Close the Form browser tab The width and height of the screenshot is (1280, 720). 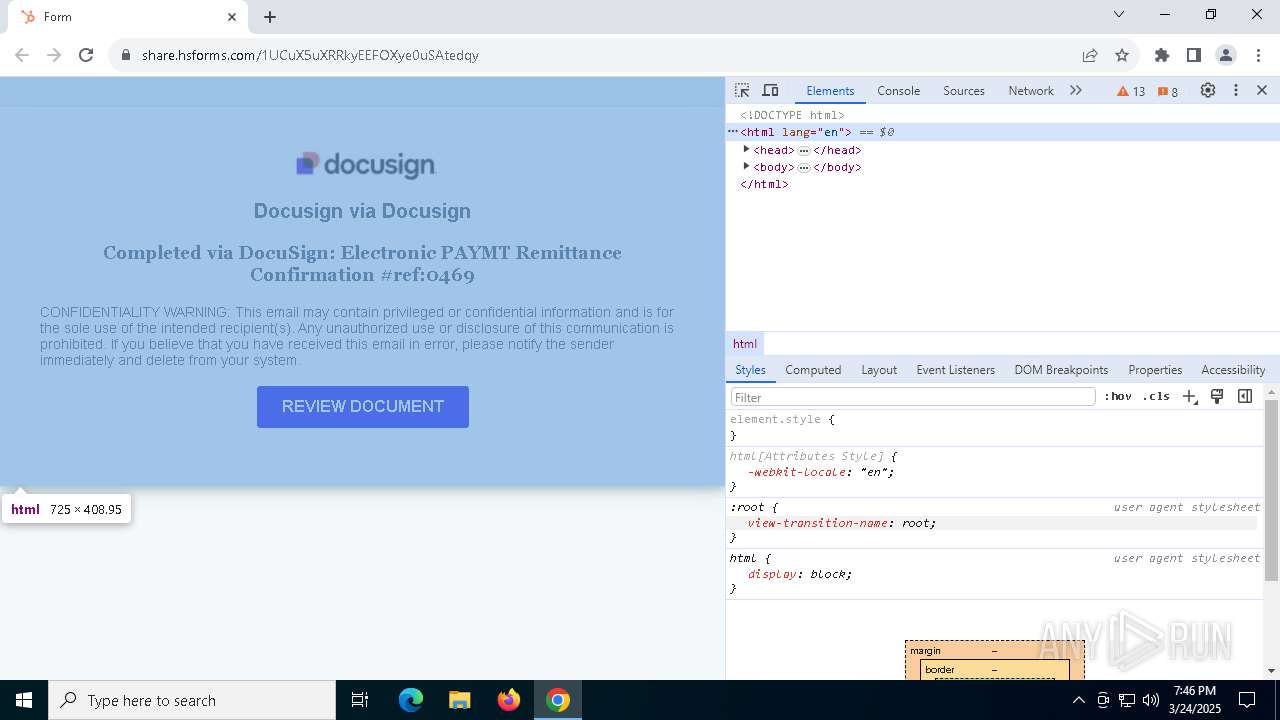coord(232,17)
